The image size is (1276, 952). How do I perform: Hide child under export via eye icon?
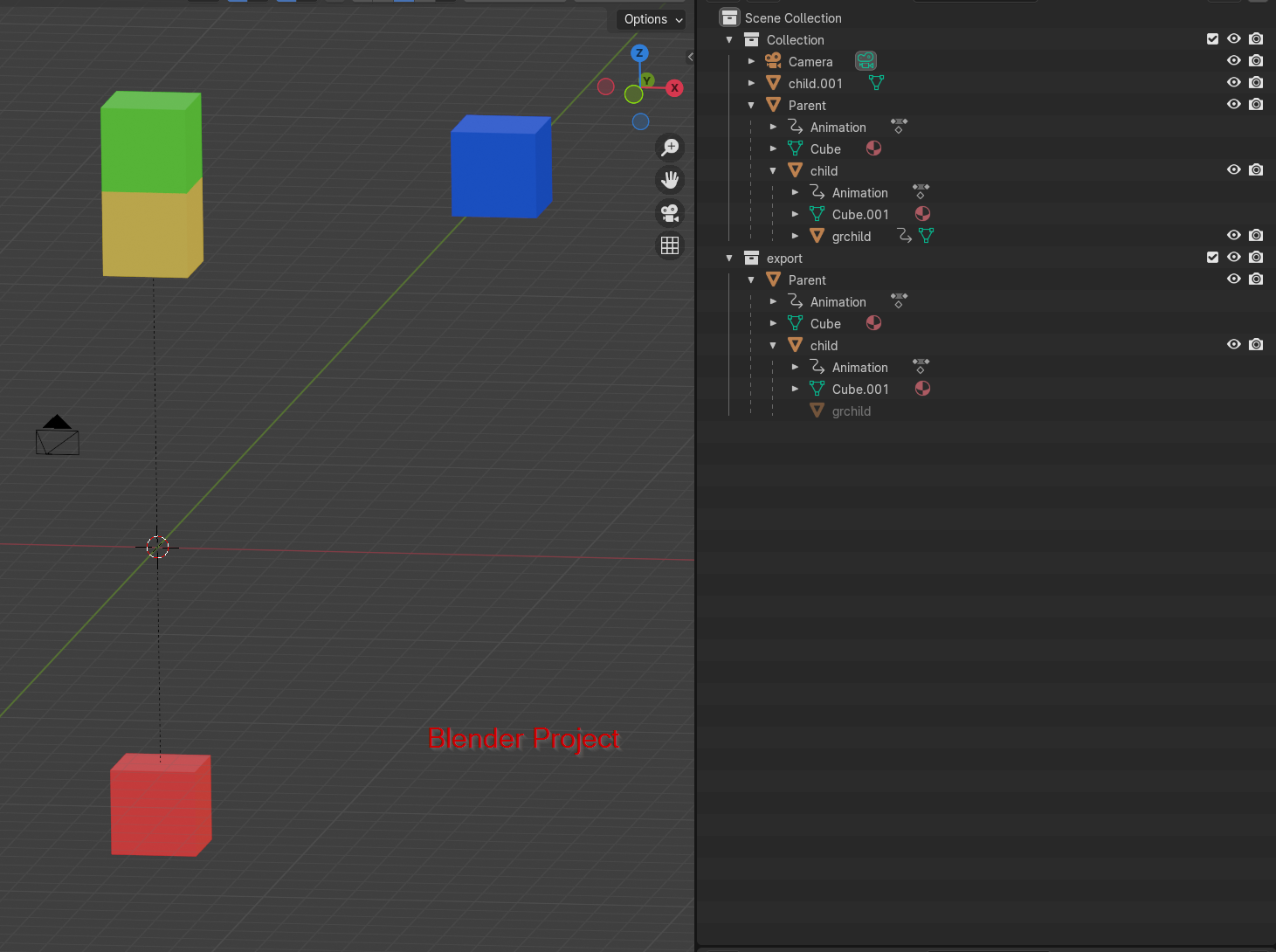tap(1234, 345)
